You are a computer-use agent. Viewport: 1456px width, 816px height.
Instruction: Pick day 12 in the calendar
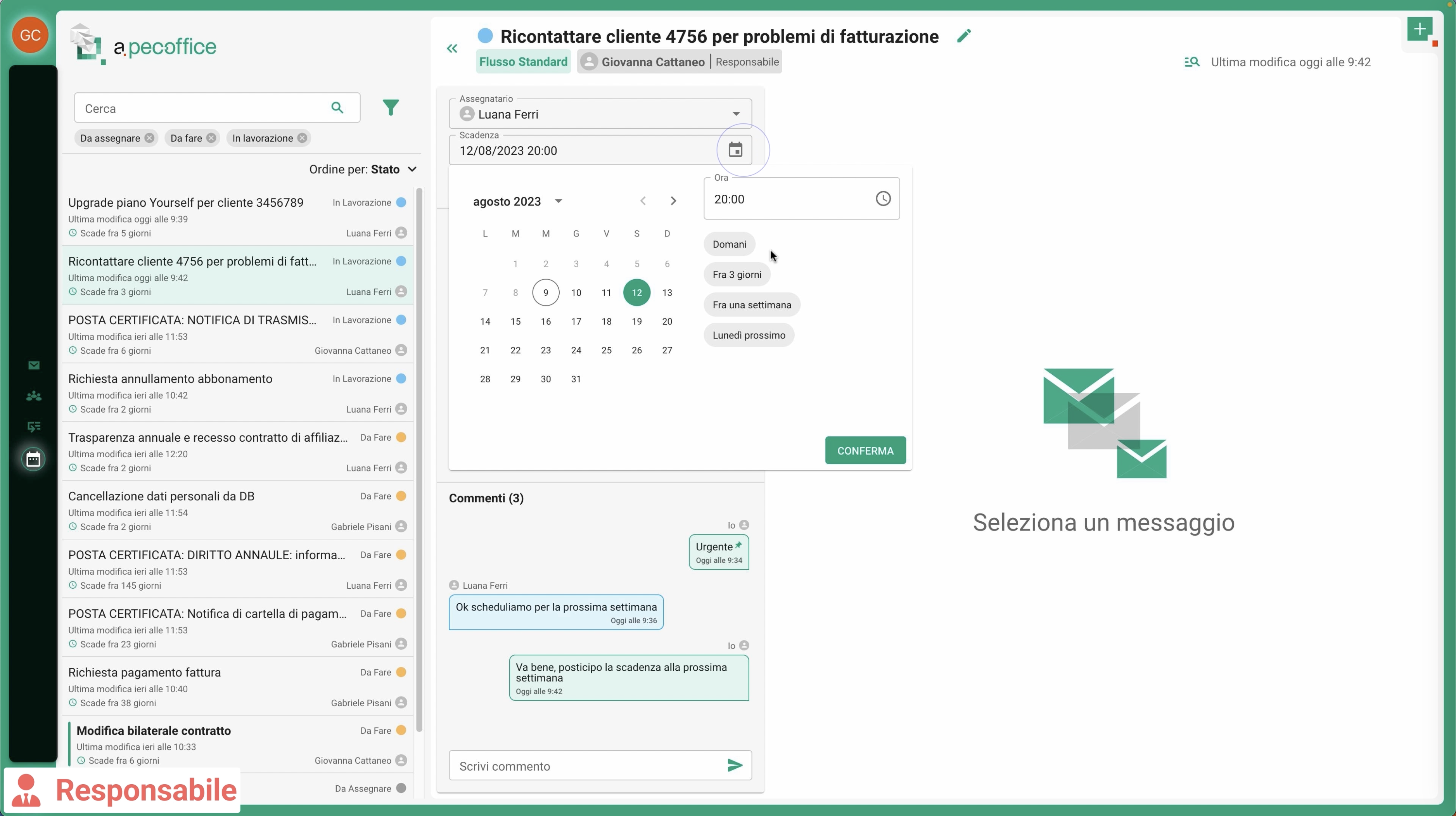tap(636, 292)
